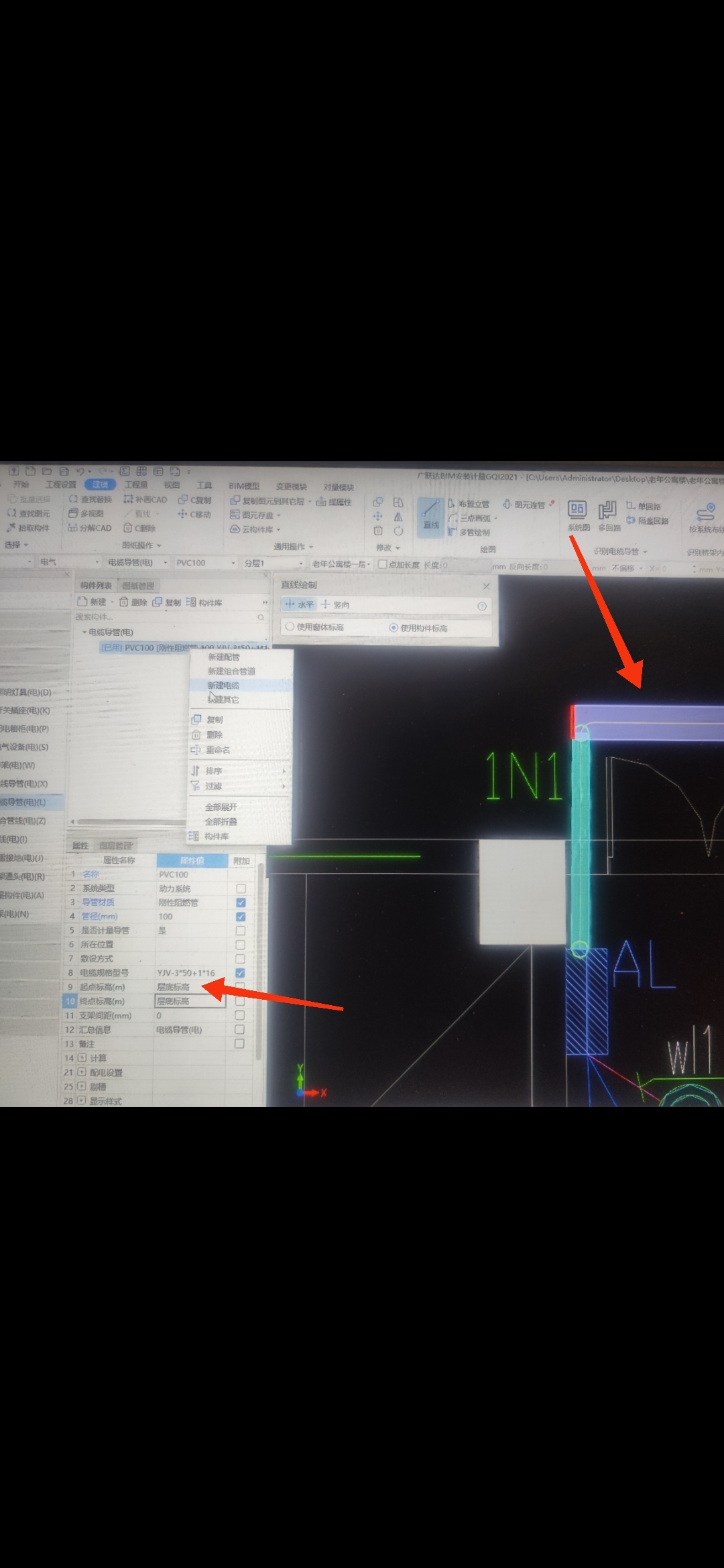724x1568 pixels.
Task: Expand the 计算 property group
Action: (x=82, y=1057)
